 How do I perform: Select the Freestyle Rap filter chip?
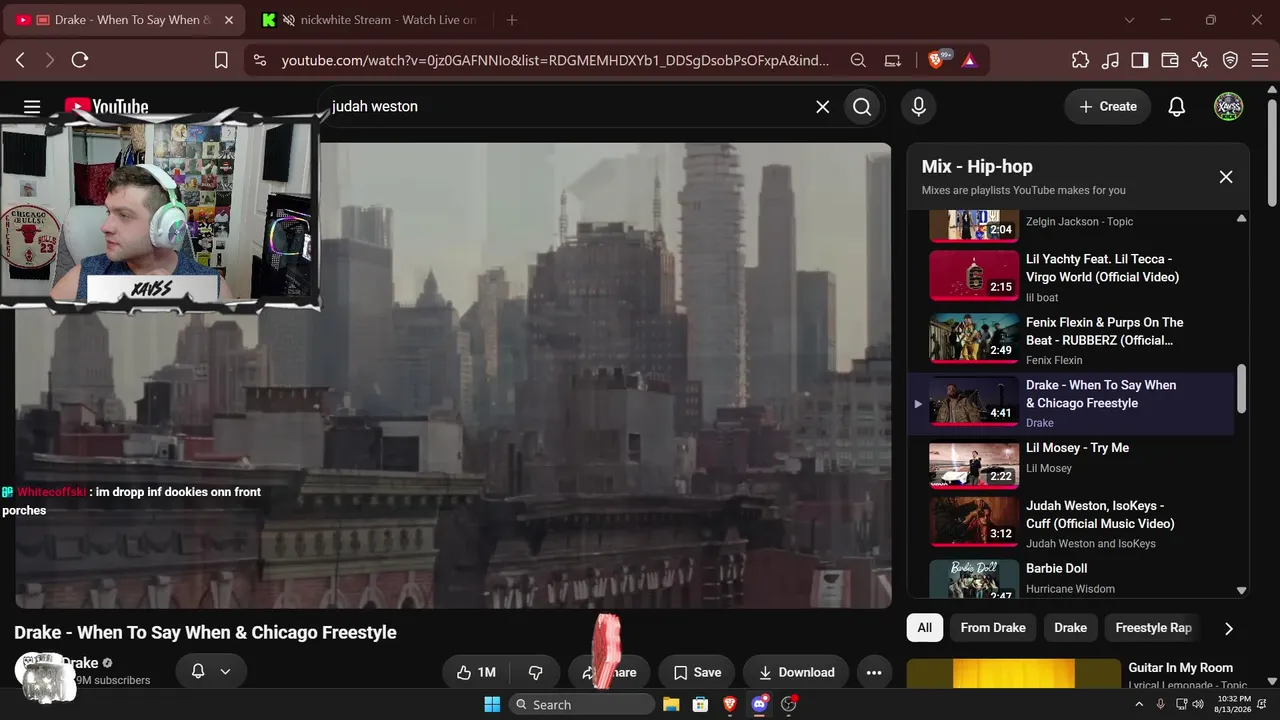(1153, 628)
